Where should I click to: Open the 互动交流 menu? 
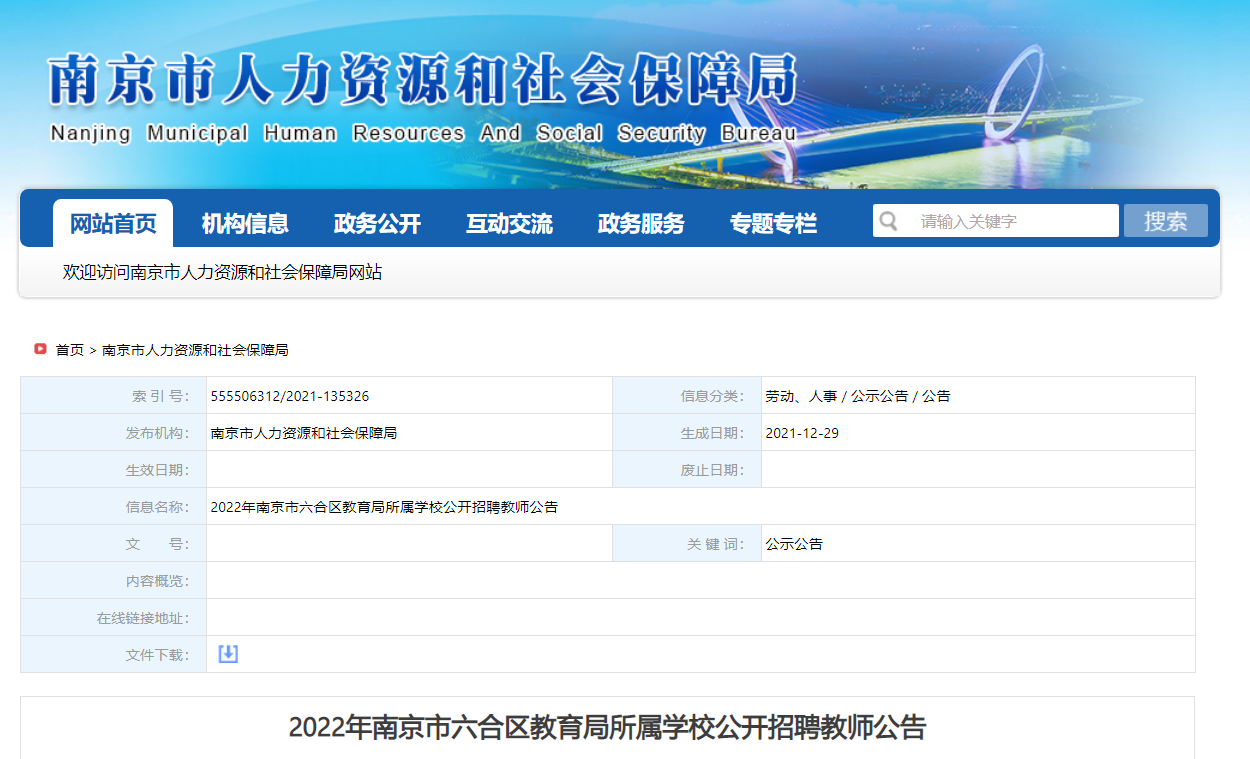509,223
